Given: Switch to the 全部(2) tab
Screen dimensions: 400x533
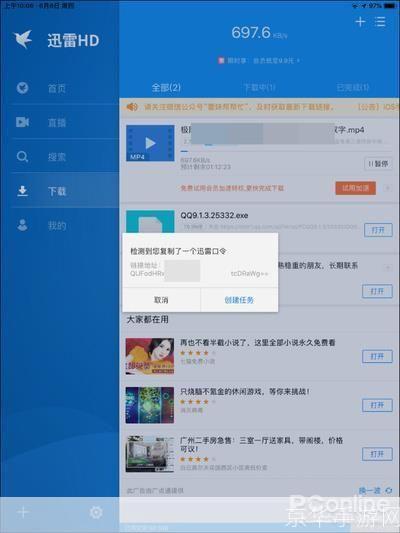Looking at the screenshot, I should point(166,88).
